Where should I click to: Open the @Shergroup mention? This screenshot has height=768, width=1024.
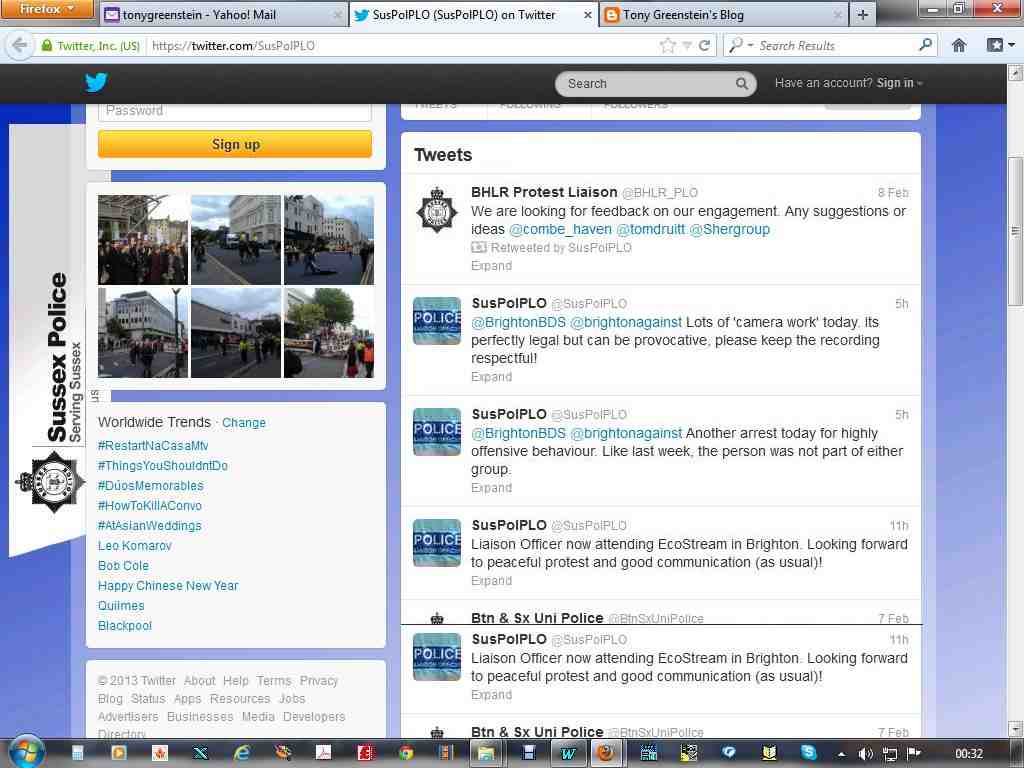click(x=729, y=229)
